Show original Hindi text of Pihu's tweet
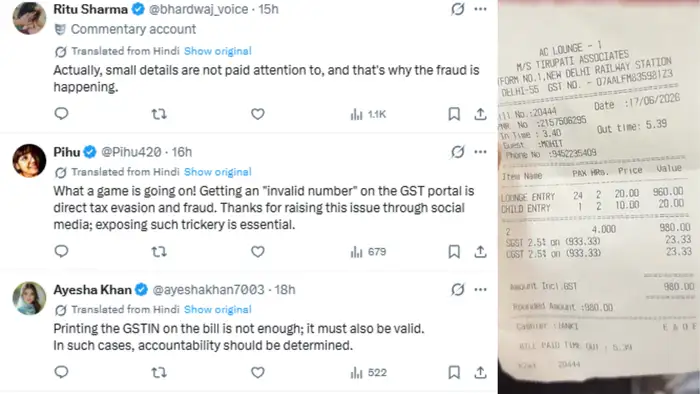 tap(218, 172)
